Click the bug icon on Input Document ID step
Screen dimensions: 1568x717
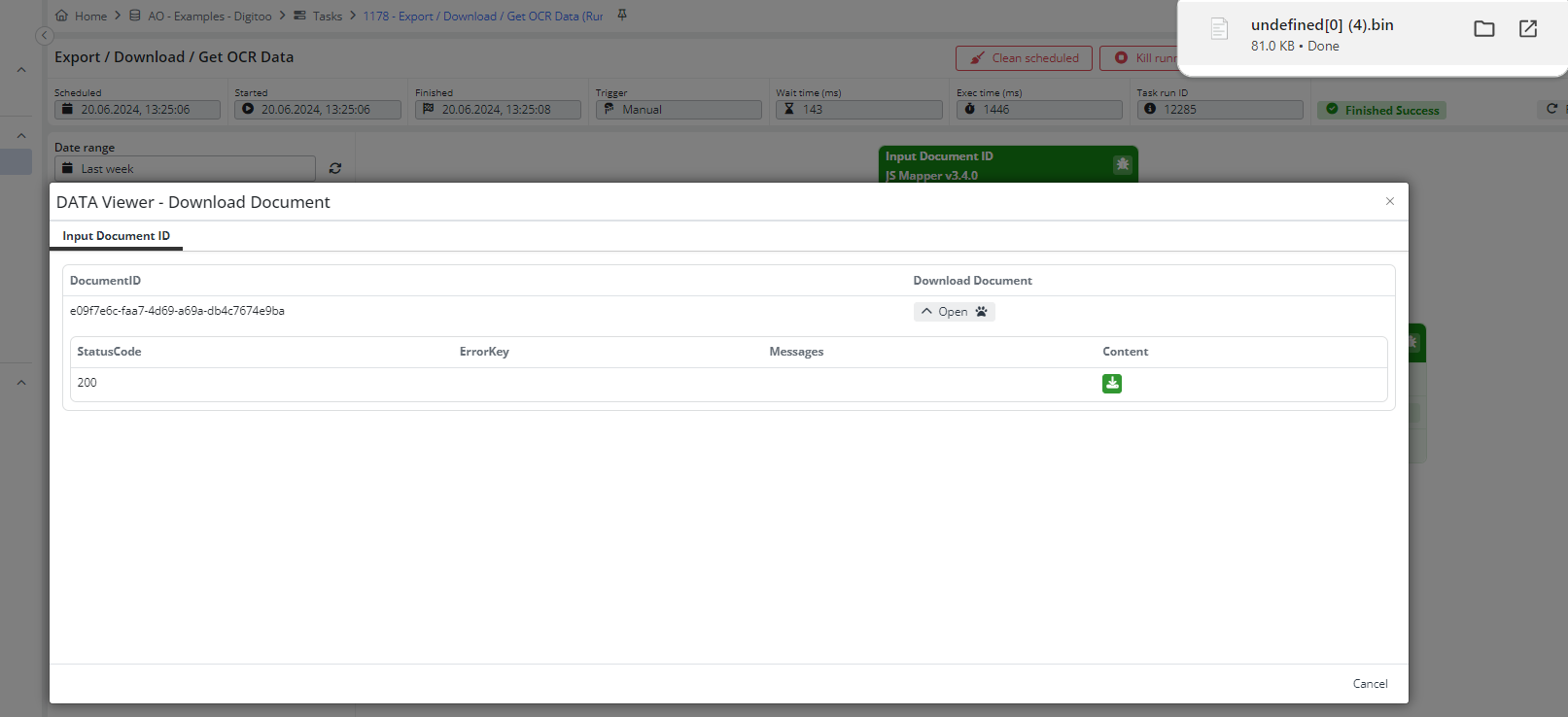pos(1122,165)
